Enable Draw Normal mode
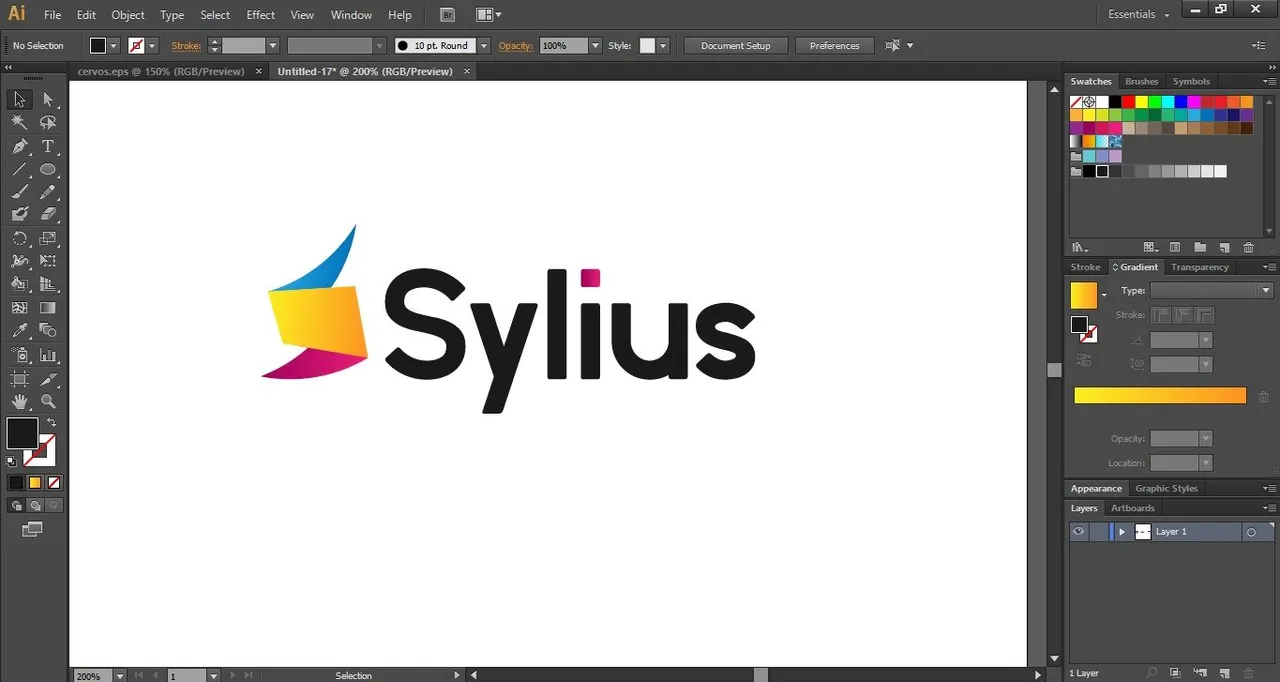Viewport: 1280px width, 682px height. [x=16, y=506]
